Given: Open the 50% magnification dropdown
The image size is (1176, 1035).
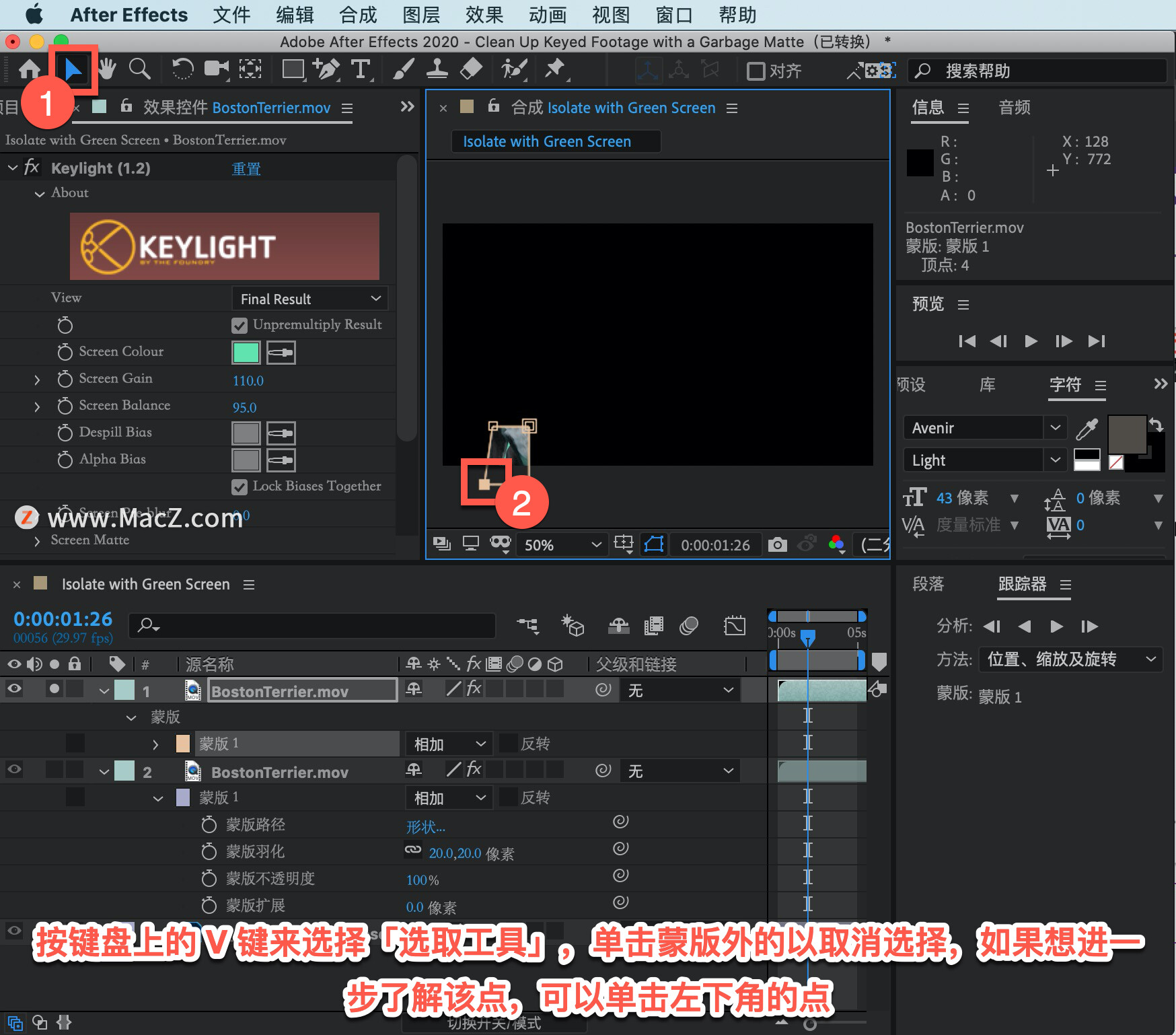Looking at the screenshot, I should [562, 544].
